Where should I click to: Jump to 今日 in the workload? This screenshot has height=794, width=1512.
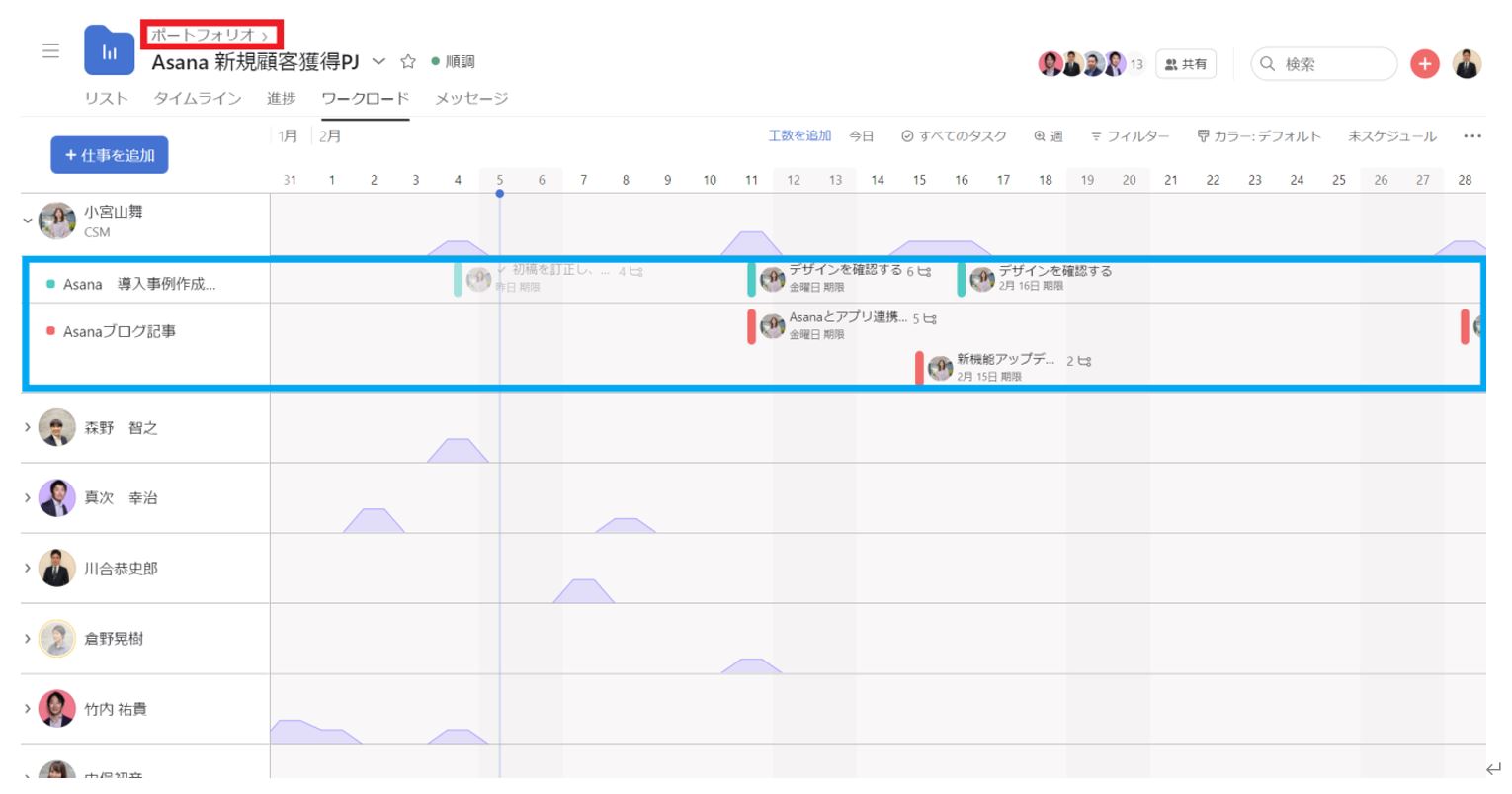[x=862, y=136]
